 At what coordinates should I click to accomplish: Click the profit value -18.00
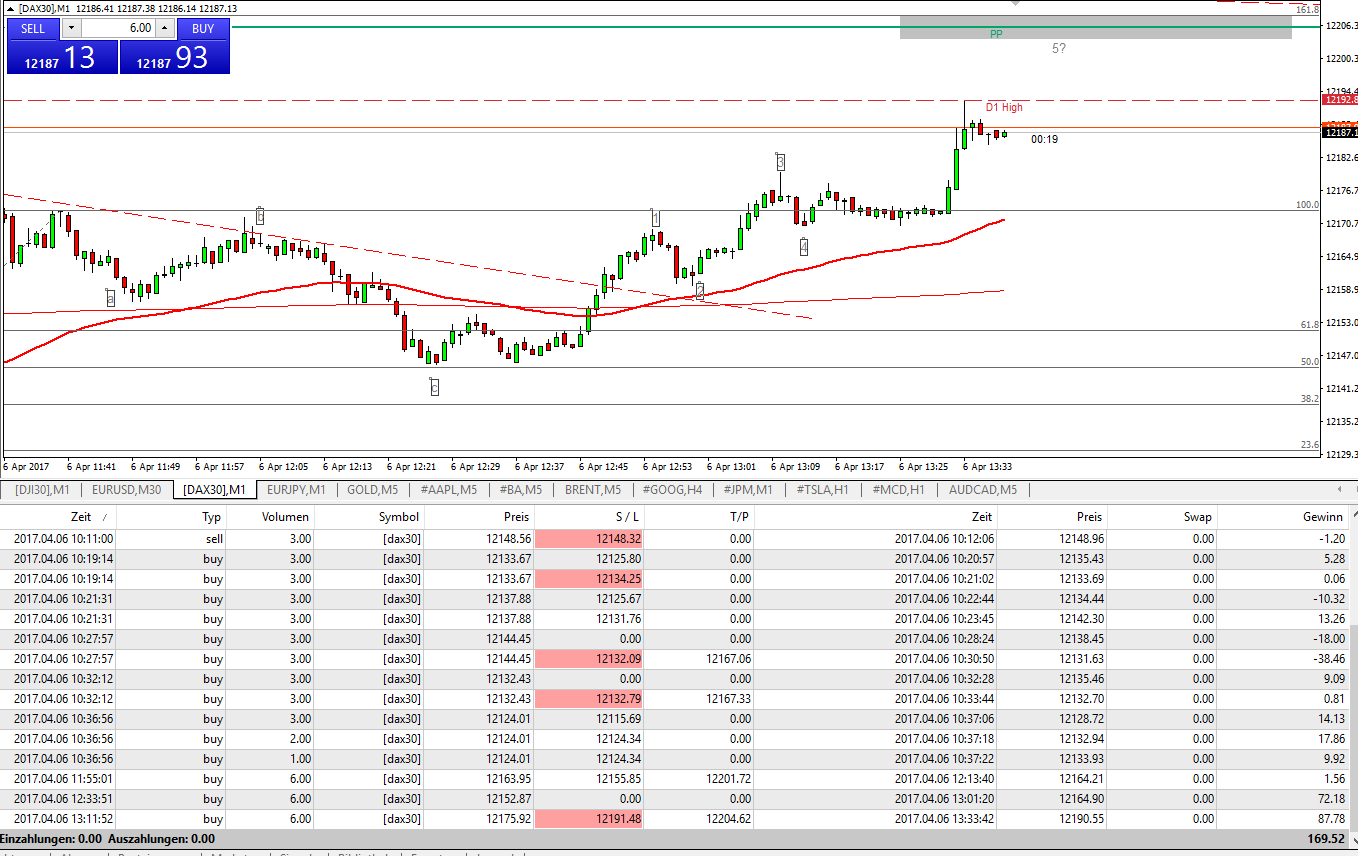[x=1328, y=638]
